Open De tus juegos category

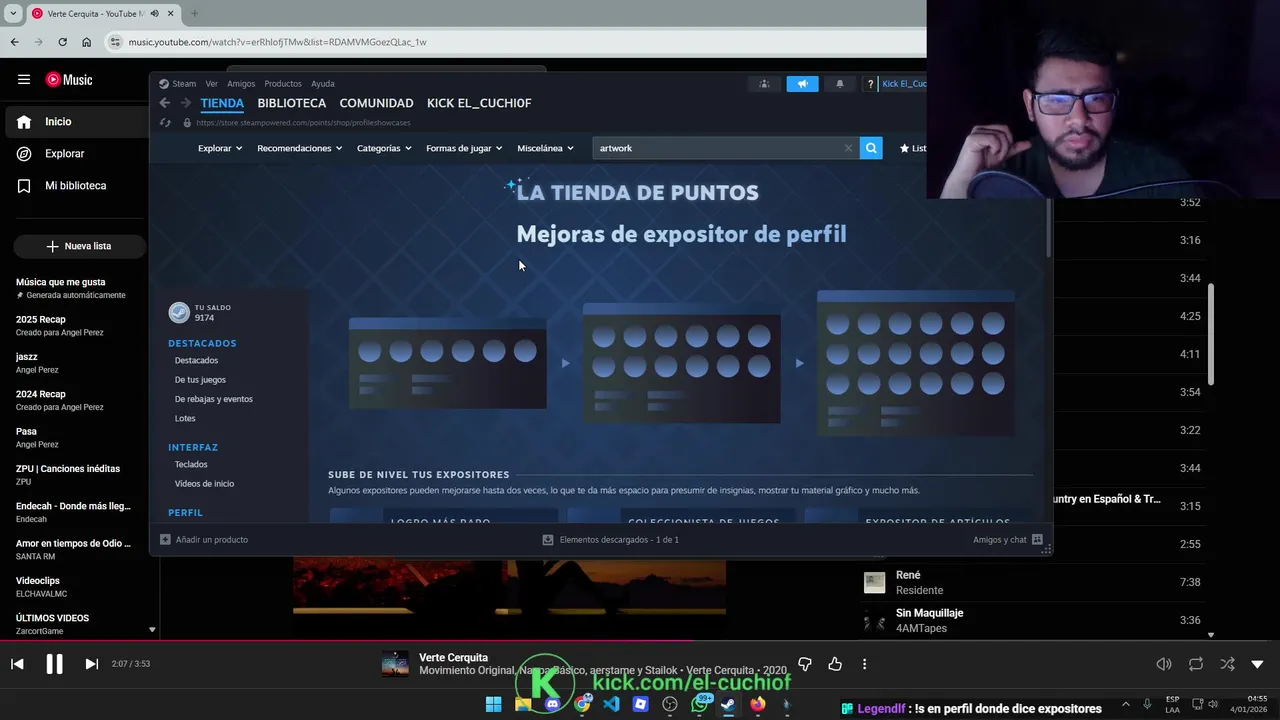200,380
